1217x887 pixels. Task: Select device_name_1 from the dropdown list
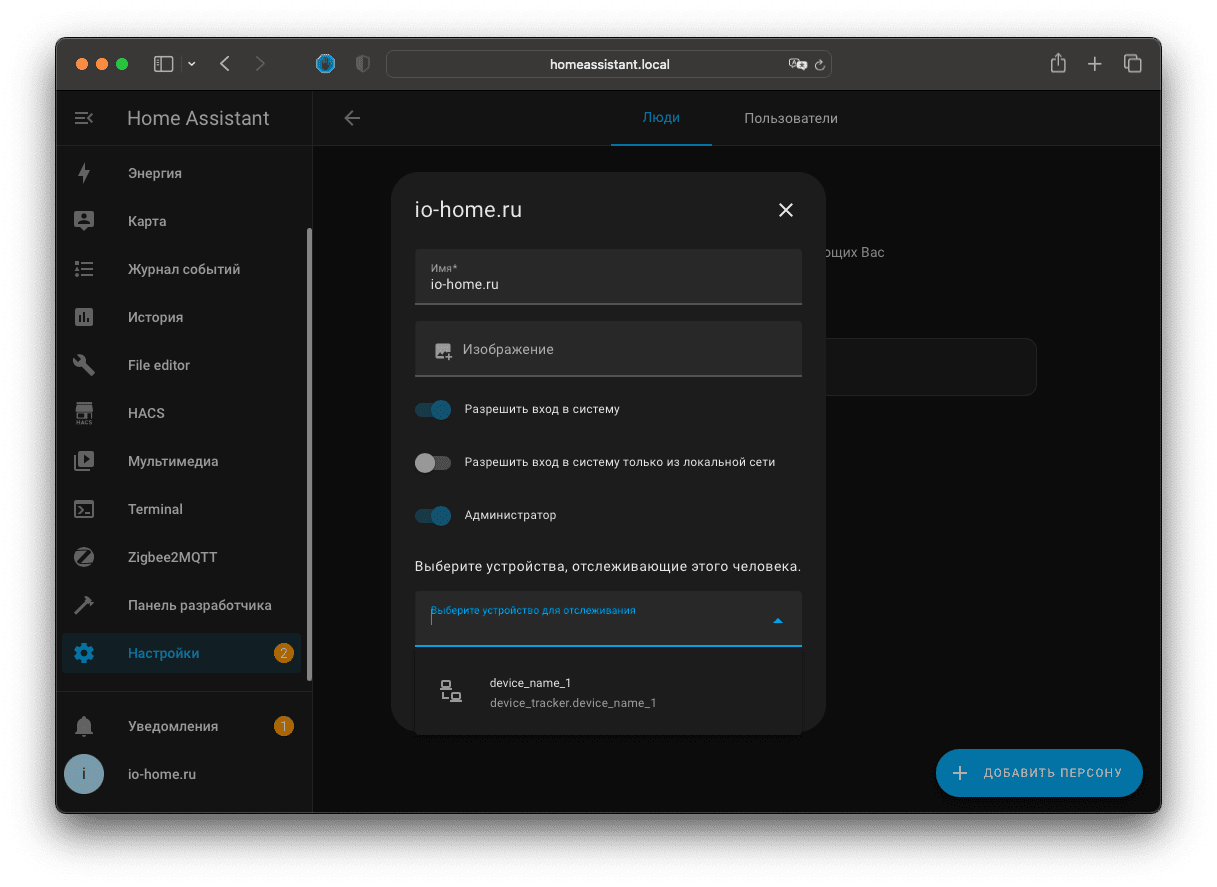coord(572,692)
